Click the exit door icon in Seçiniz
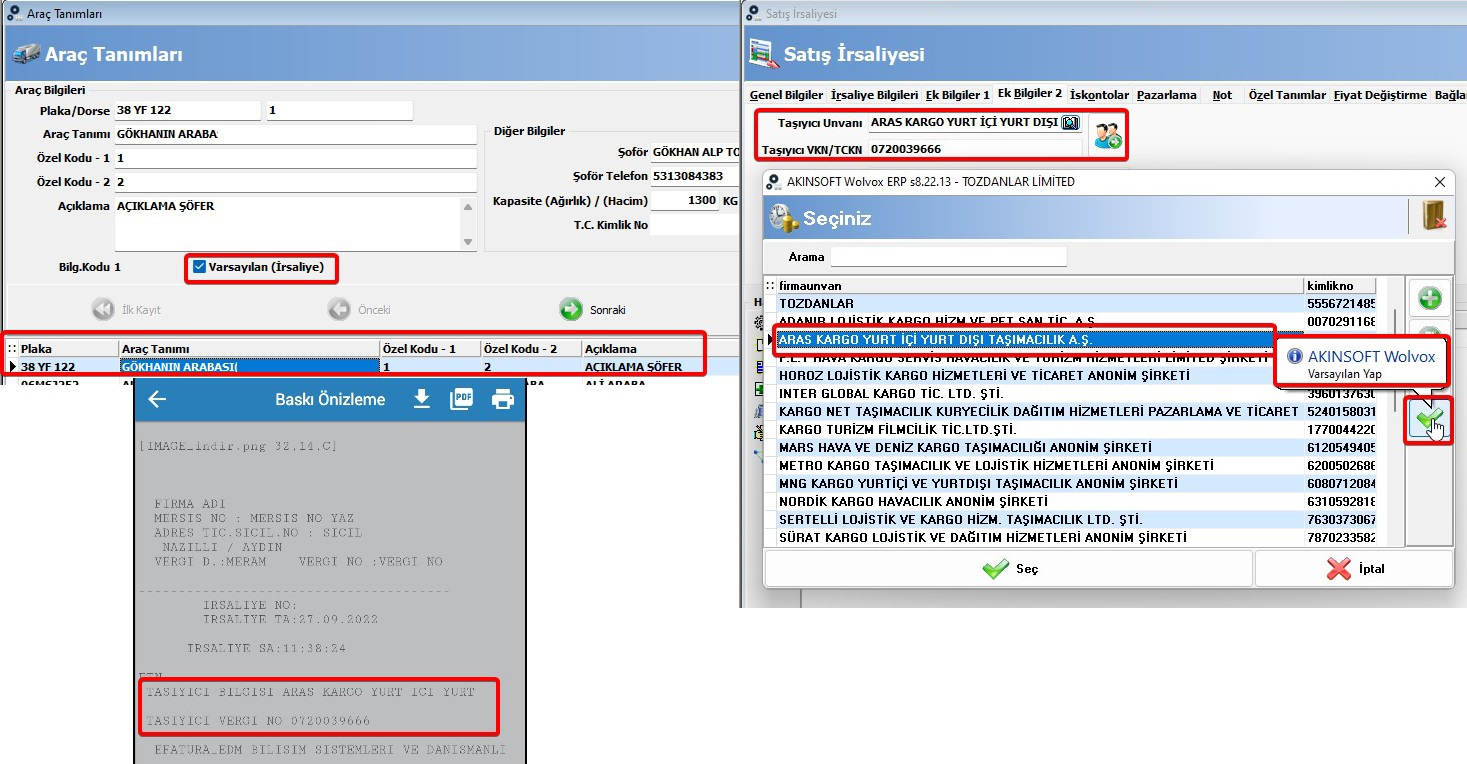This screenshot has width=1467, height=764. (1434, 216)
